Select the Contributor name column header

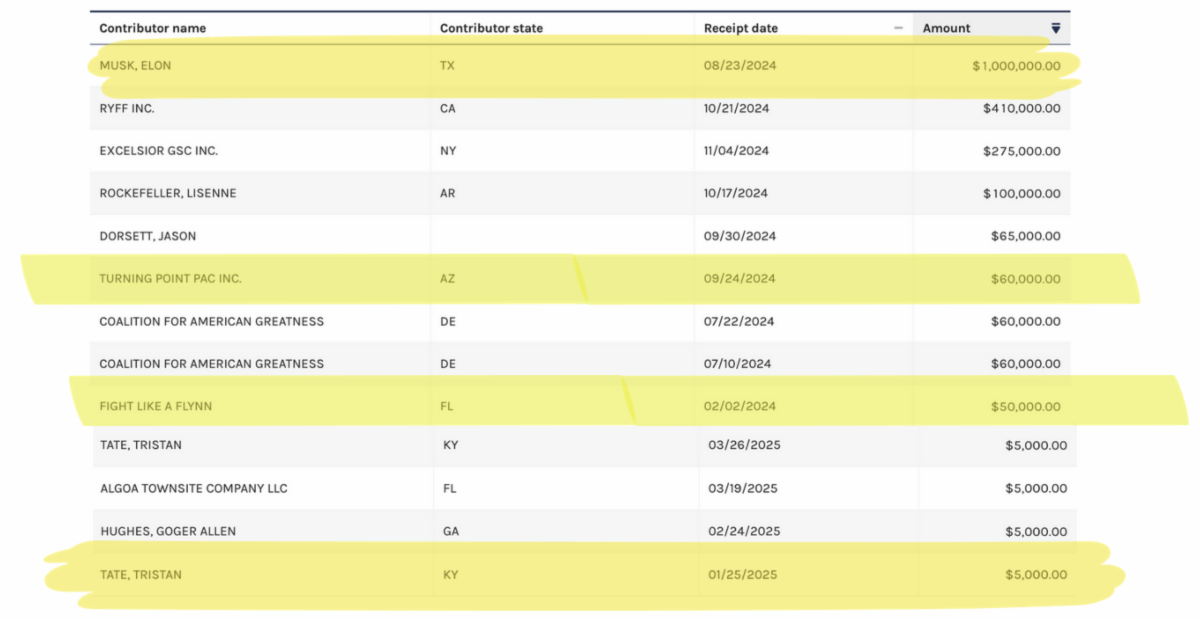[152, 28]
